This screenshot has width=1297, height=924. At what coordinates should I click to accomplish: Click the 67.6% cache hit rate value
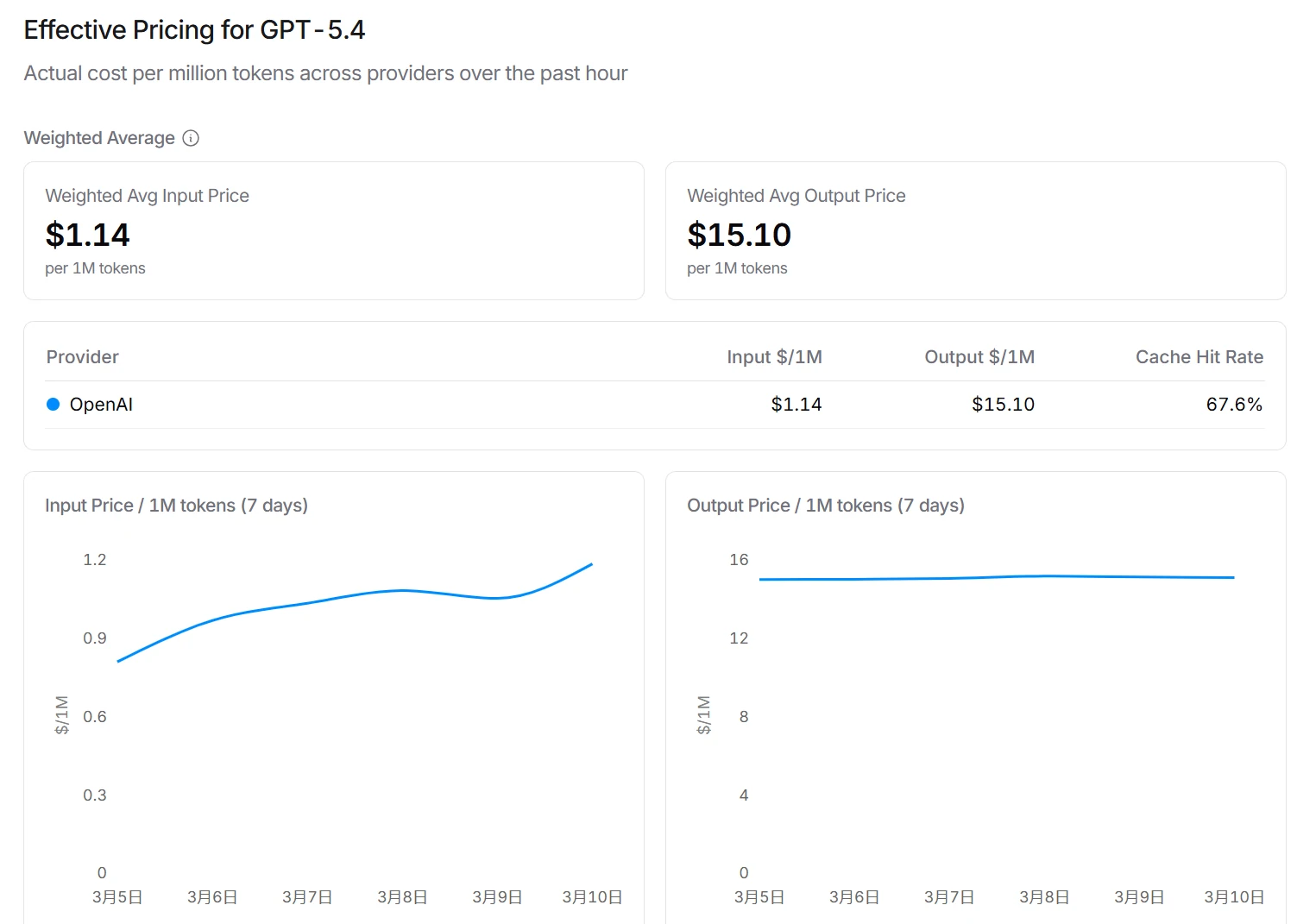click(1234, 405)
